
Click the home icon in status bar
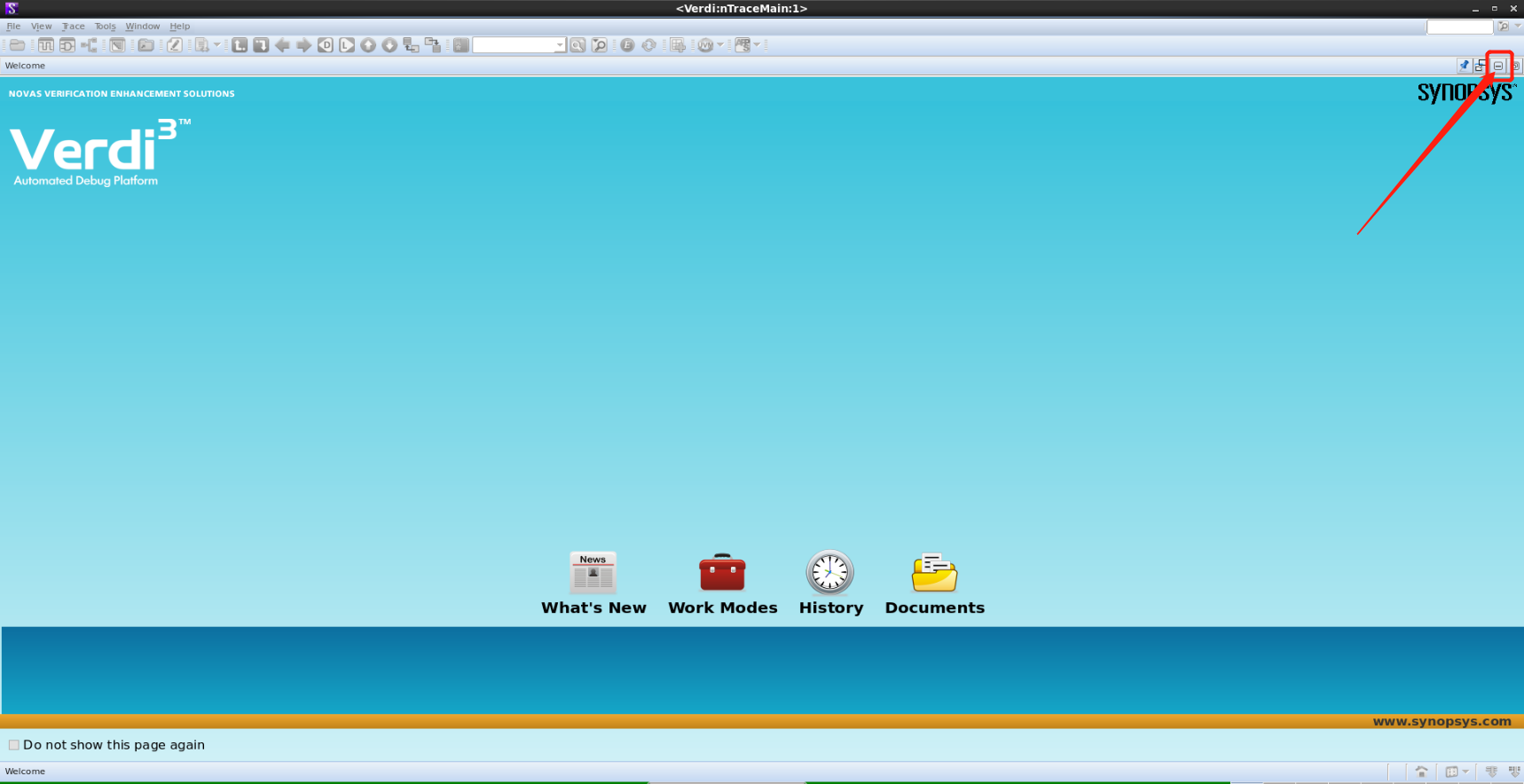pyautogui.click(x=1421, y=772)
